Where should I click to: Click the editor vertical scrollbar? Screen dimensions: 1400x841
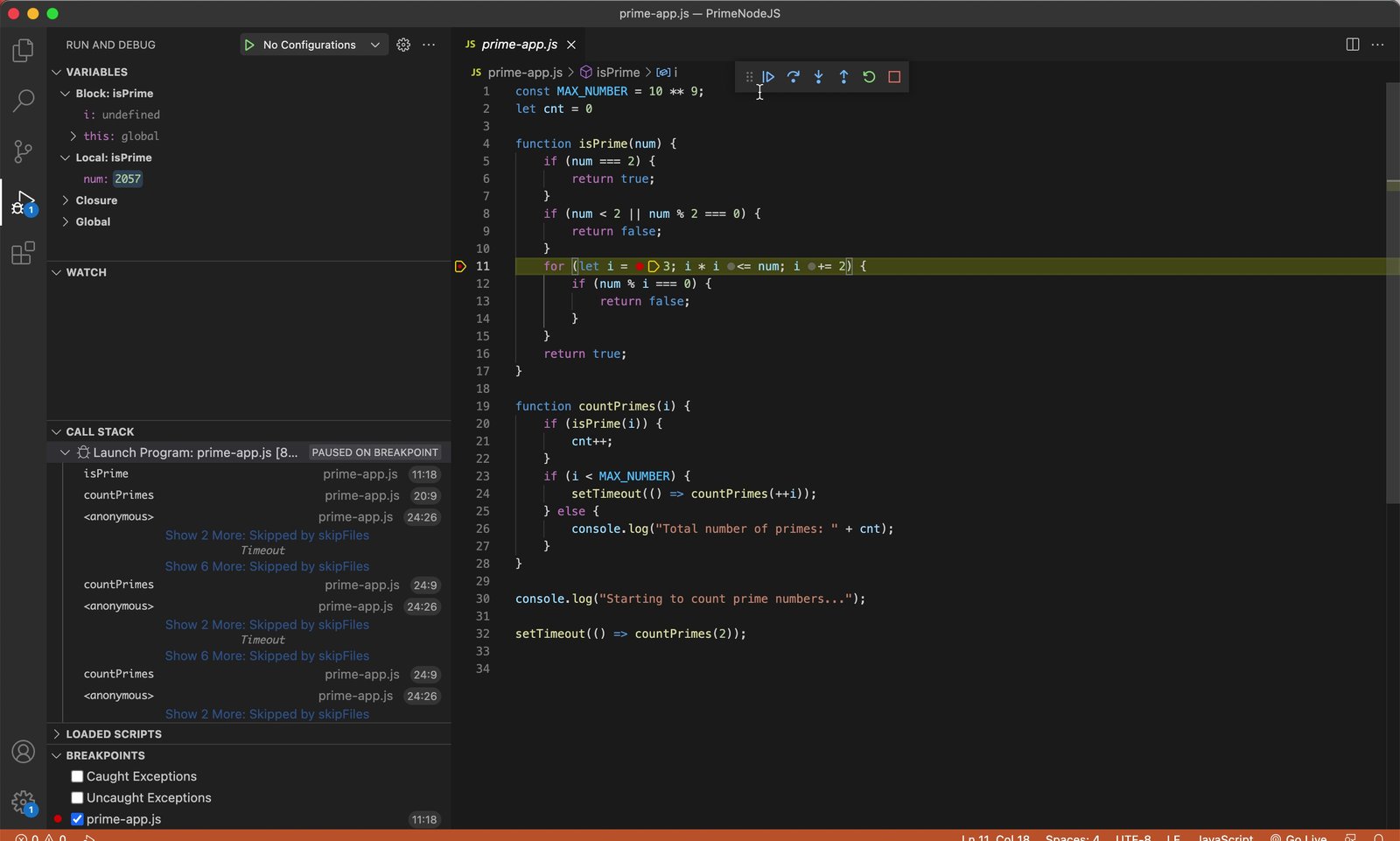tap(1393, 293)
